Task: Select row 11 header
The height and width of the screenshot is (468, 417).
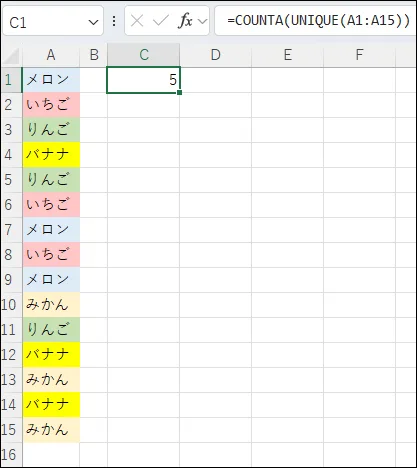Action: [11, 330]
